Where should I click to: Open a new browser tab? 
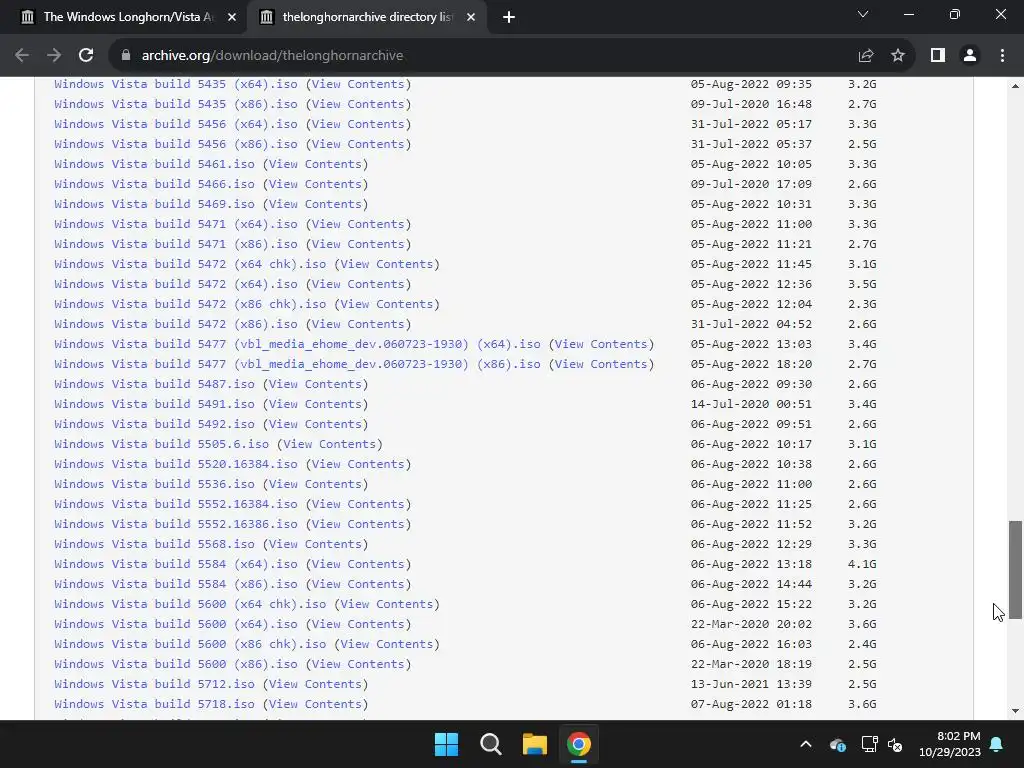509,17
